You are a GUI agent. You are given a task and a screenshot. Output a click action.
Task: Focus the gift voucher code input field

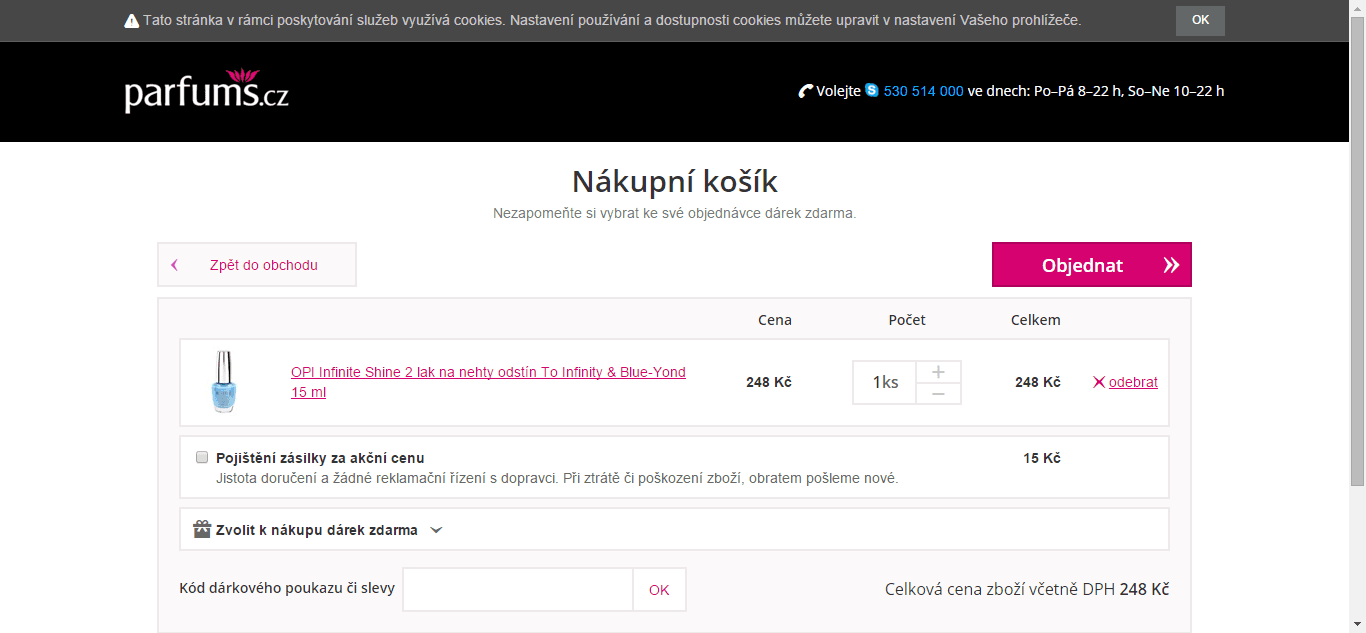(517, 590)
